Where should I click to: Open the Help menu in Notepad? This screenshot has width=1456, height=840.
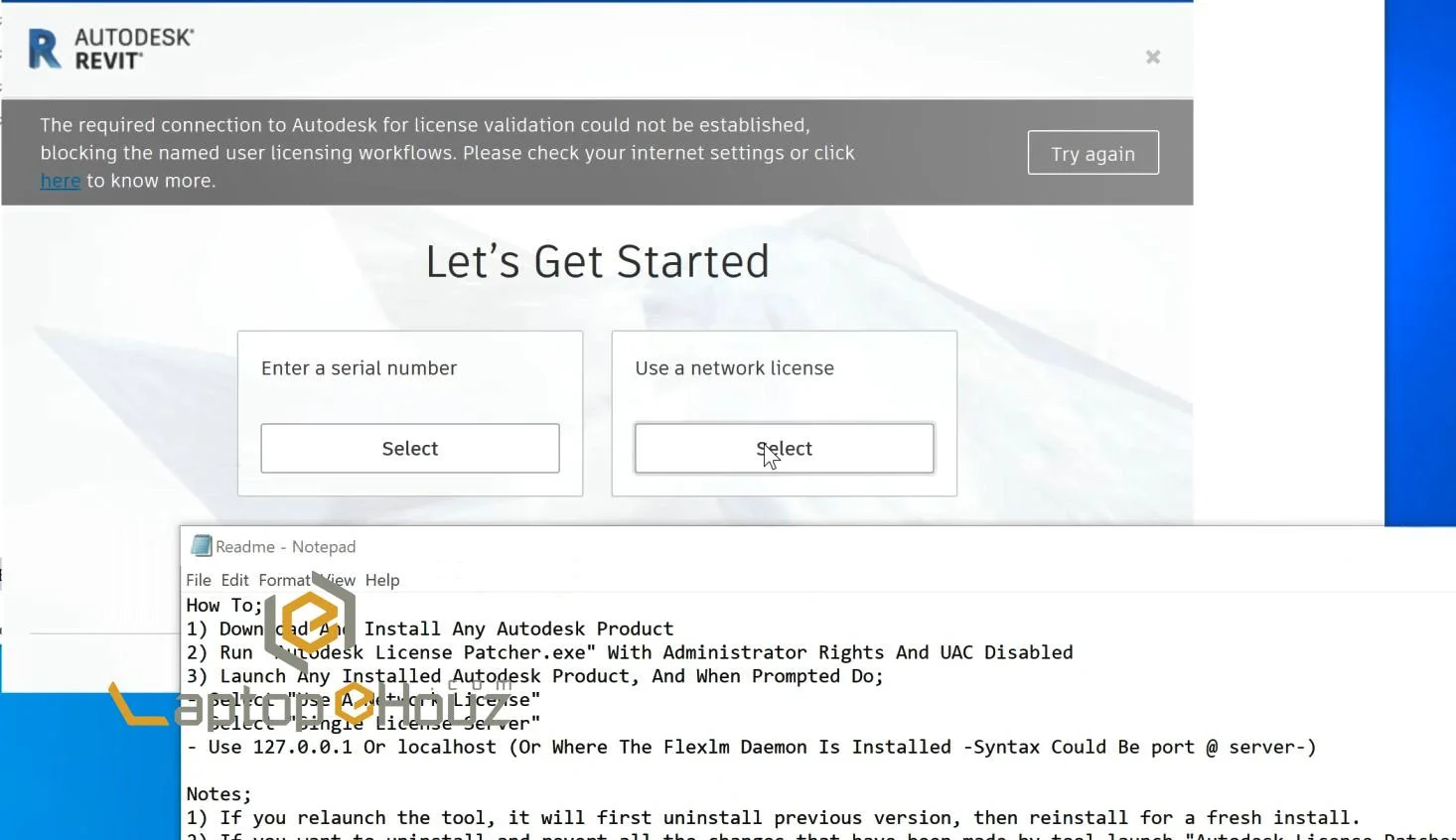coord(382,580)
